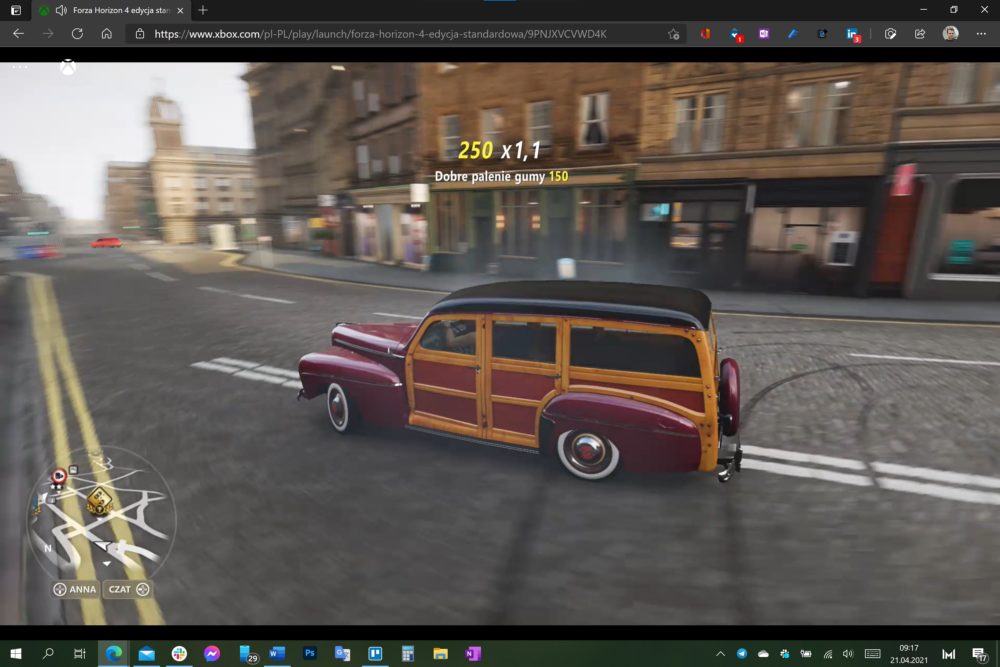This screenshot has width=1000, height=667.
Task: Open the OneNote Web Clipper extension
Action: click(763, 34)
